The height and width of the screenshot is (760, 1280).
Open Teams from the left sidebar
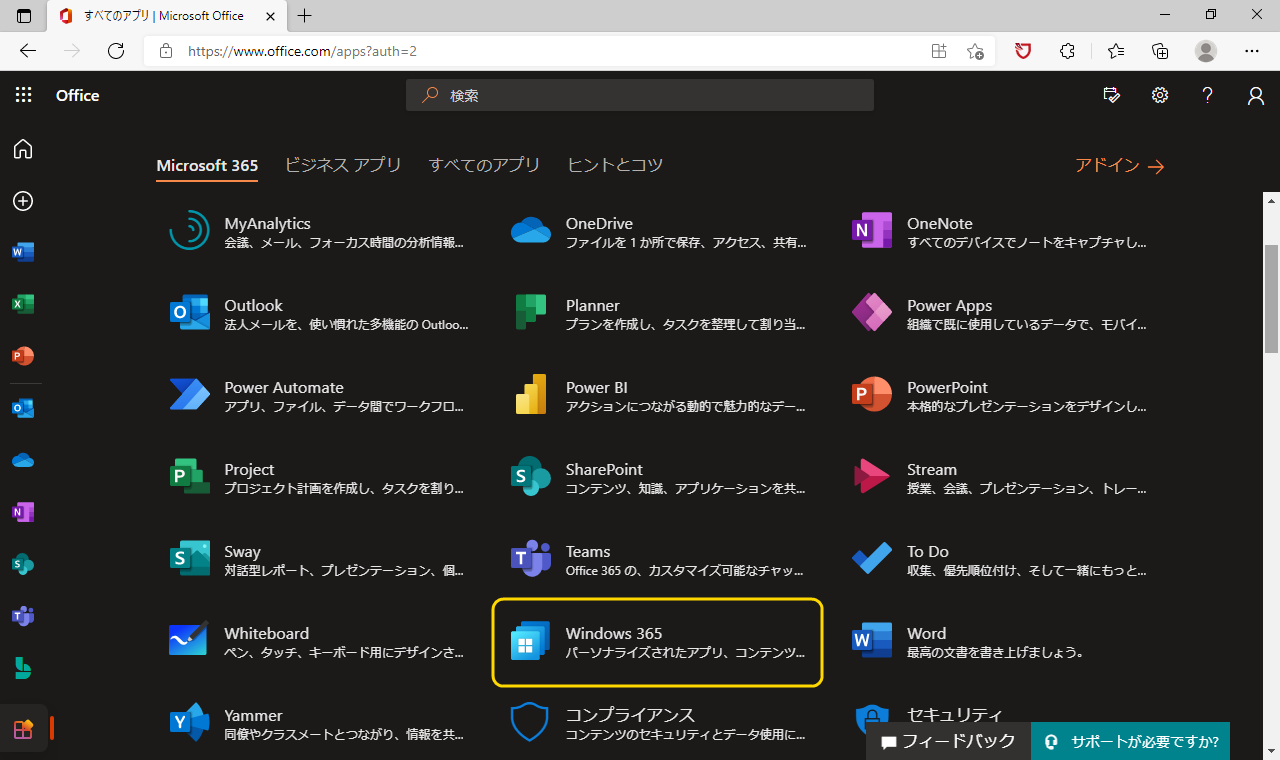coord(23,616)
